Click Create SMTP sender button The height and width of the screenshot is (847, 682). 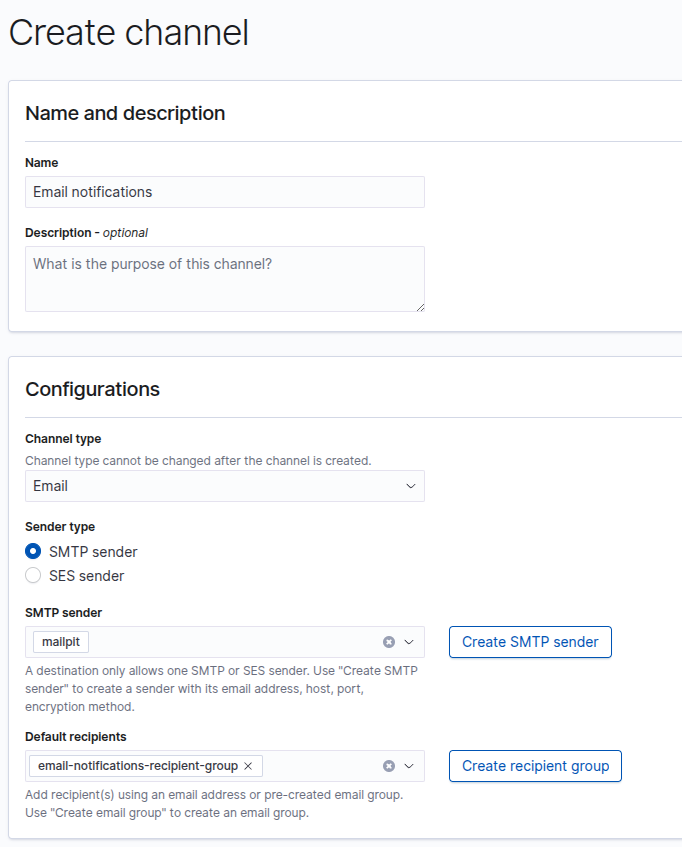[x=530, y=642]
